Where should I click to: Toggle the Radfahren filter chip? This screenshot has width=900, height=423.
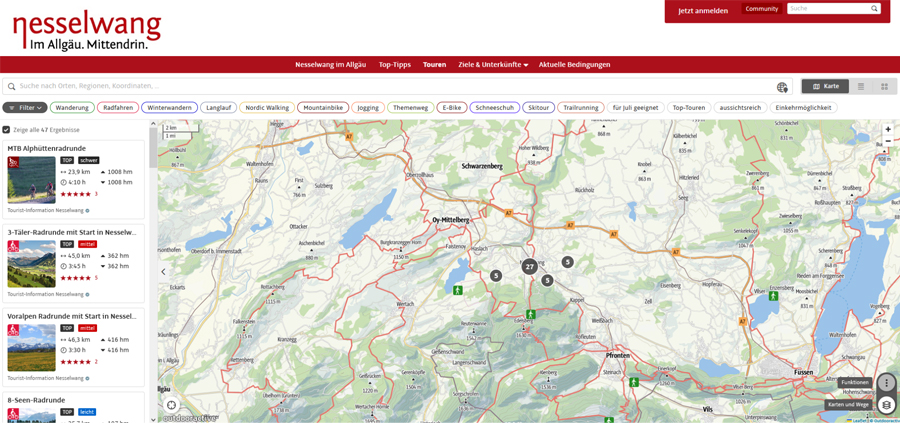pyautogui.click(x=118, y=107)
